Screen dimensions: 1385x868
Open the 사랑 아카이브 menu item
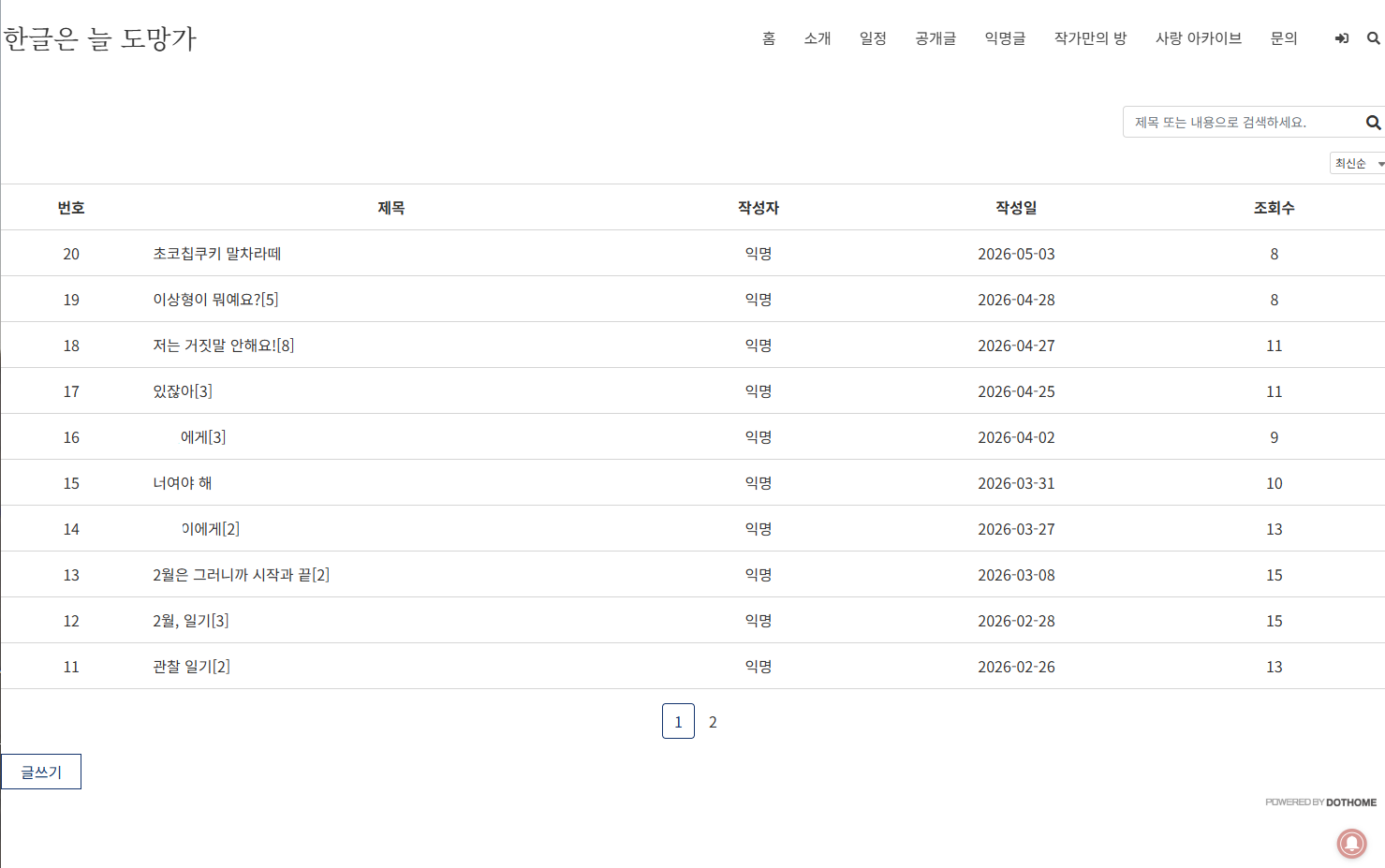[1199, 38]
